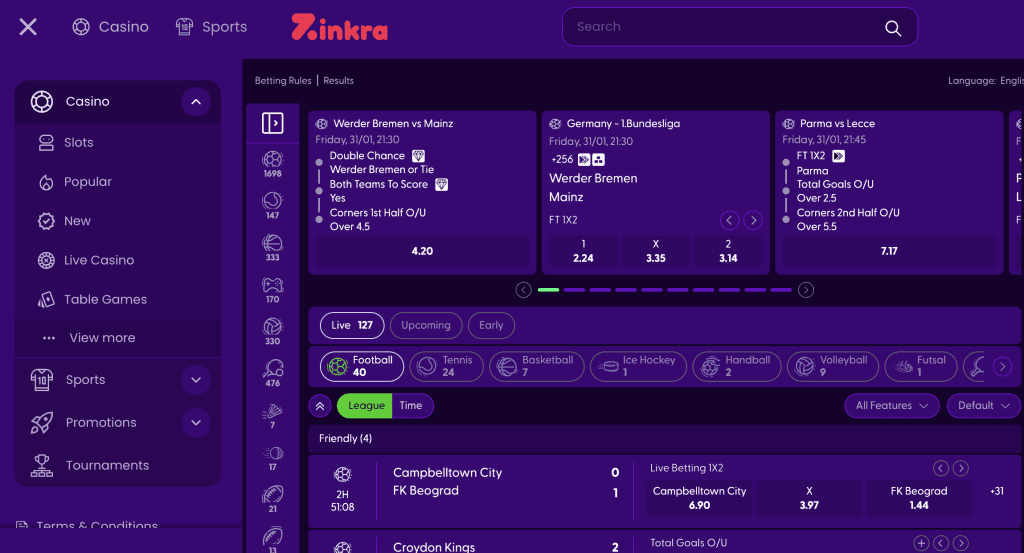Click the Both Teams To Score diamond icon
This screenshot has height=553, width=1024.
(441, 185)
